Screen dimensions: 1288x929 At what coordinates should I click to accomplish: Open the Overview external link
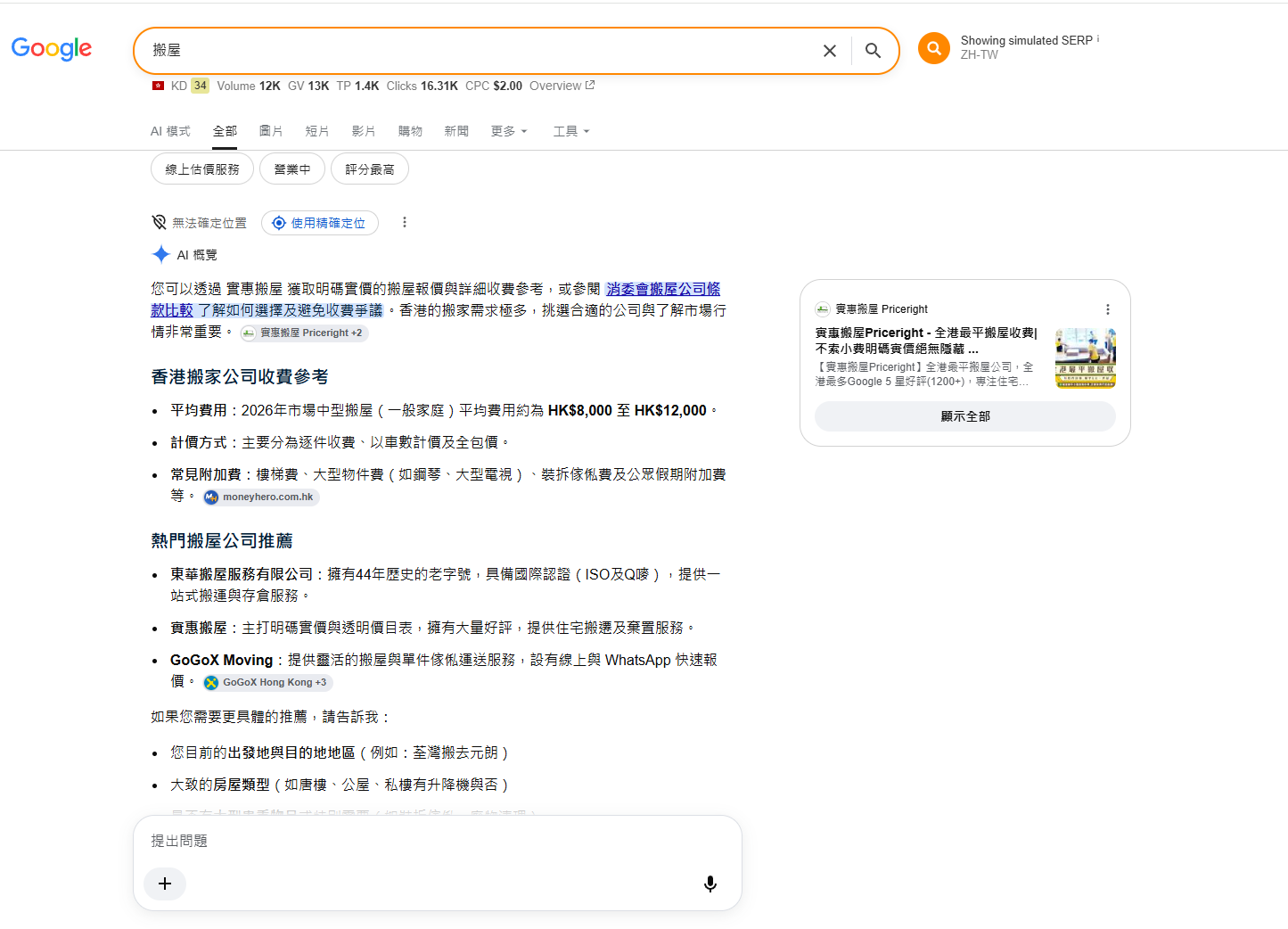pos(562,86)
